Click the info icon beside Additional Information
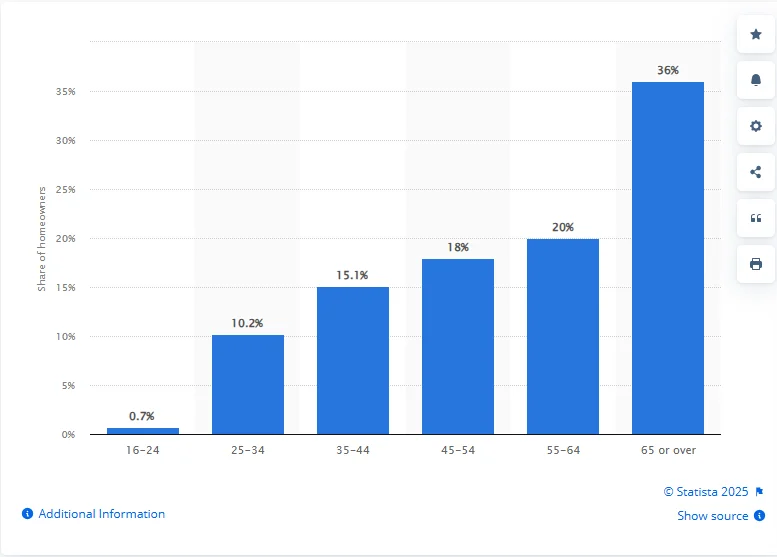The image size is (777, 557). [27, 514]
